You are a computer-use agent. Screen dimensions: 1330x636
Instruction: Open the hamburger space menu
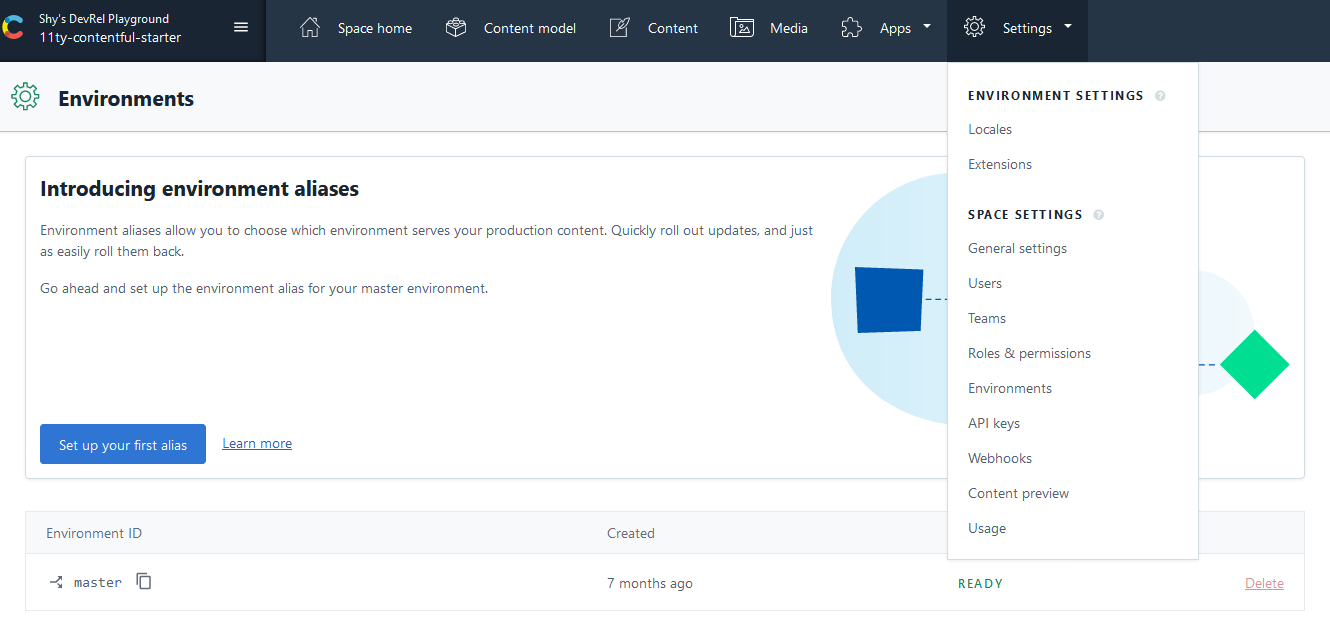coord(241,27)
